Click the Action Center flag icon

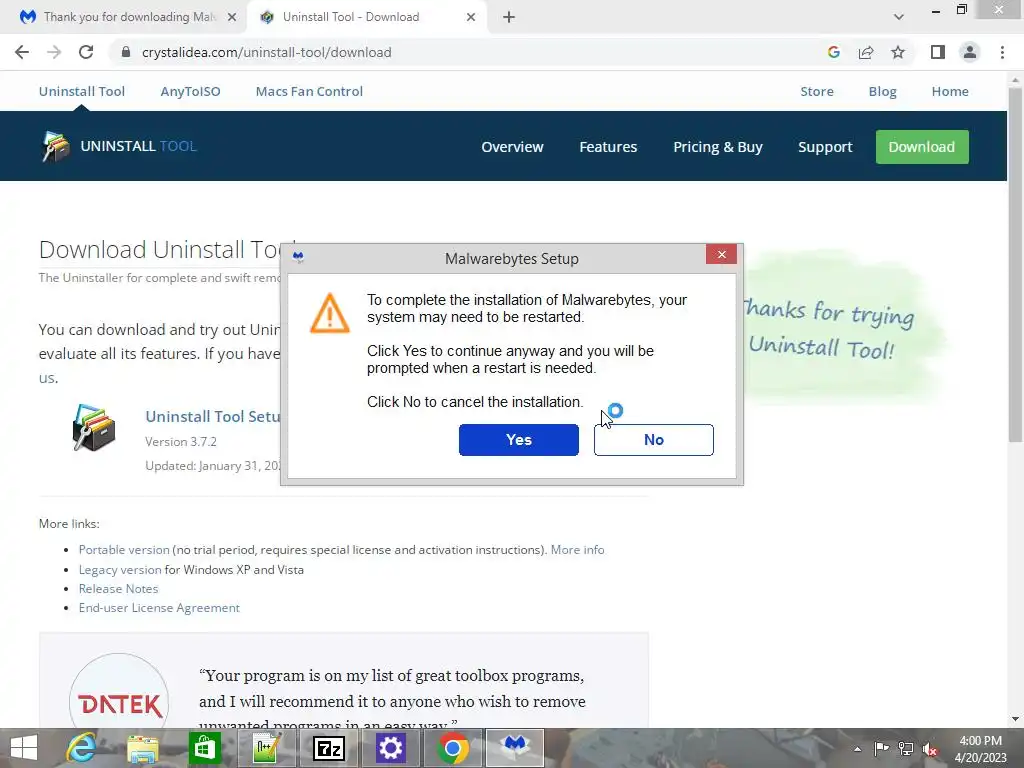pos(882,748)
